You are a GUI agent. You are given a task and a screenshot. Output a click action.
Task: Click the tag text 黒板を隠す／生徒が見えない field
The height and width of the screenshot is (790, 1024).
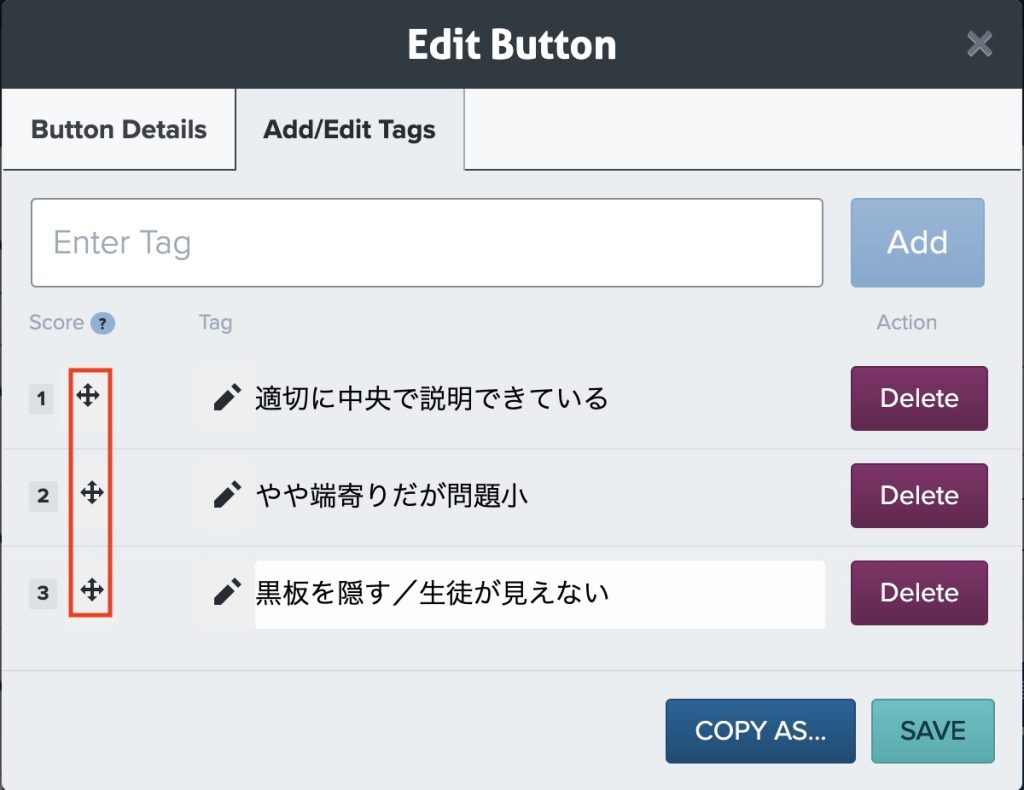point(539,594)
